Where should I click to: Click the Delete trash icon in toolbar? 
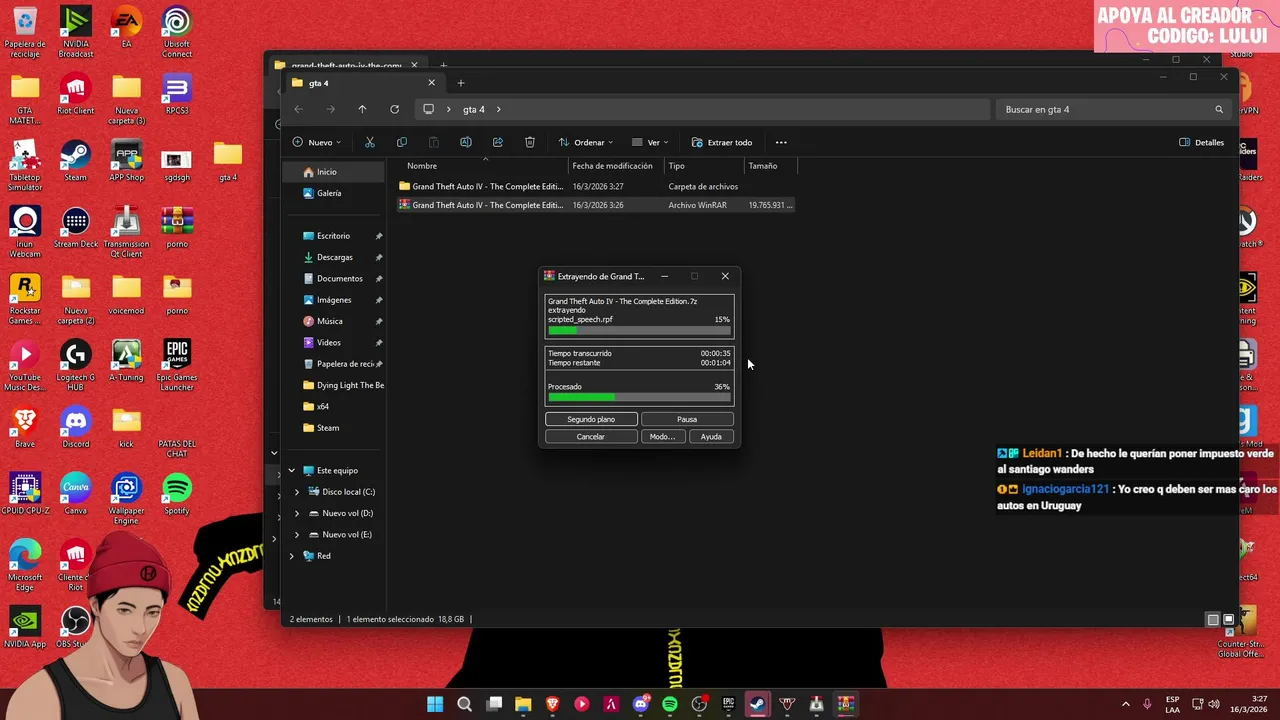point(530,142)
